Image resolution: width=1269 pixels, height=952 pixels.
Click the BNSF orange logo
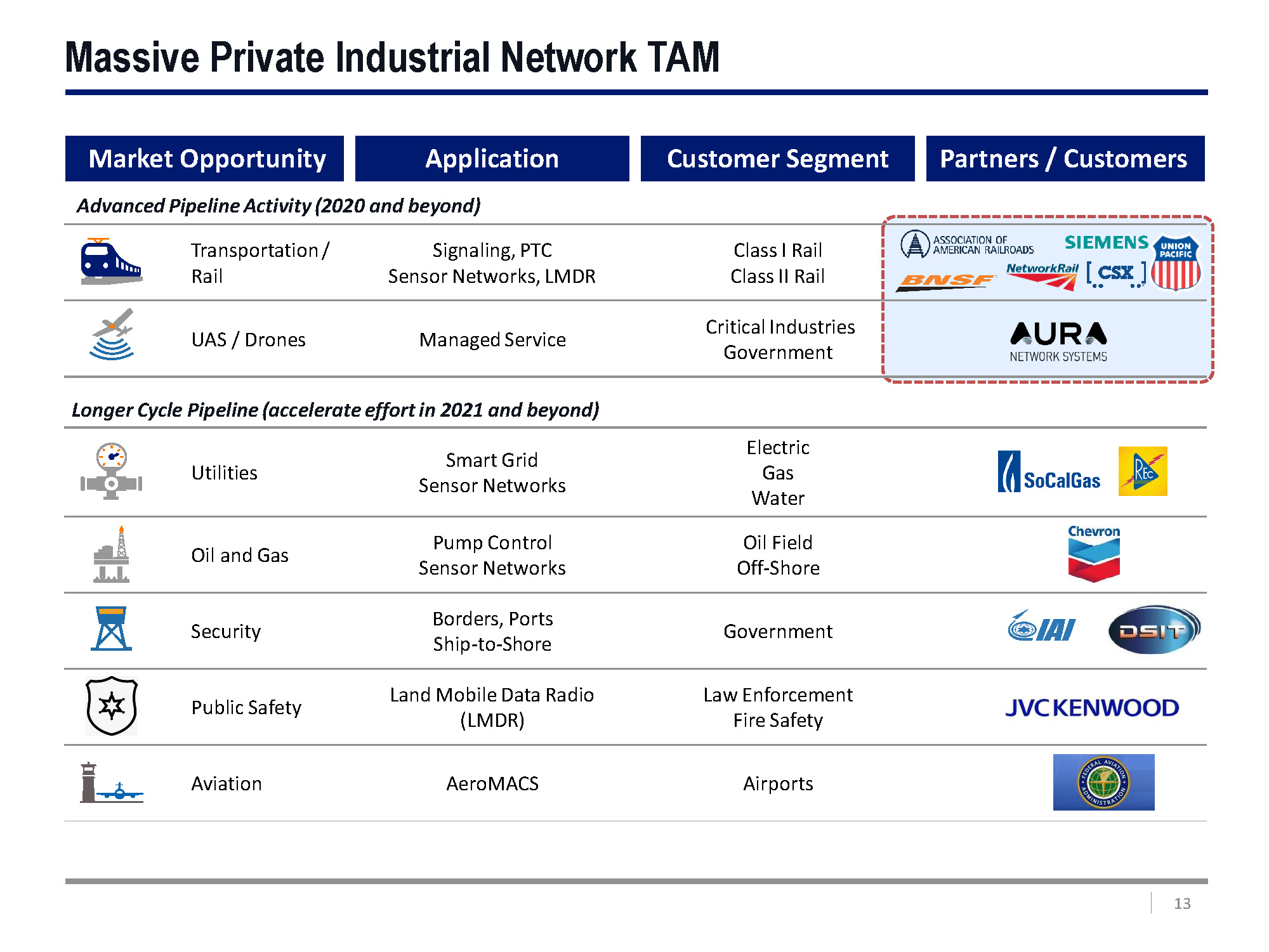(946, 280)
